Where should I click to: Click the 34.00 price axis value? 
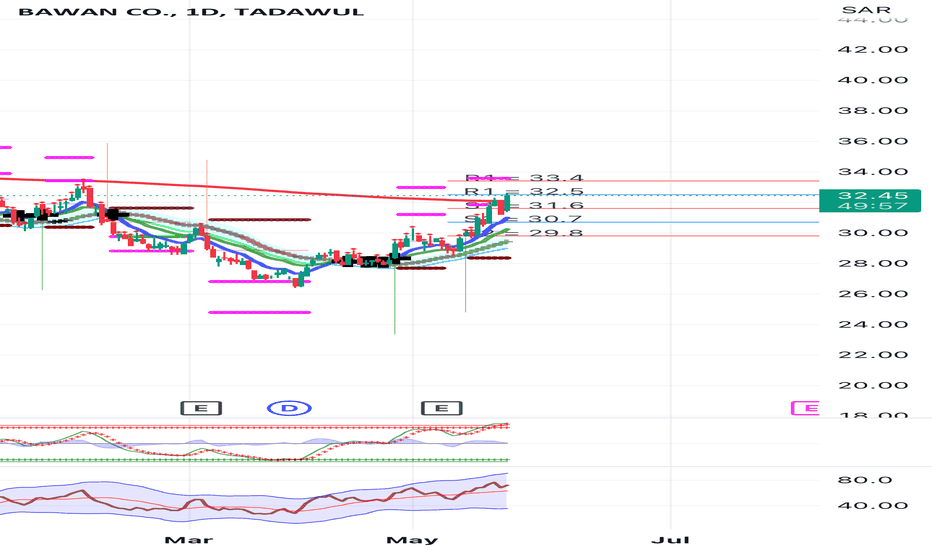click(x=873, y=172)
